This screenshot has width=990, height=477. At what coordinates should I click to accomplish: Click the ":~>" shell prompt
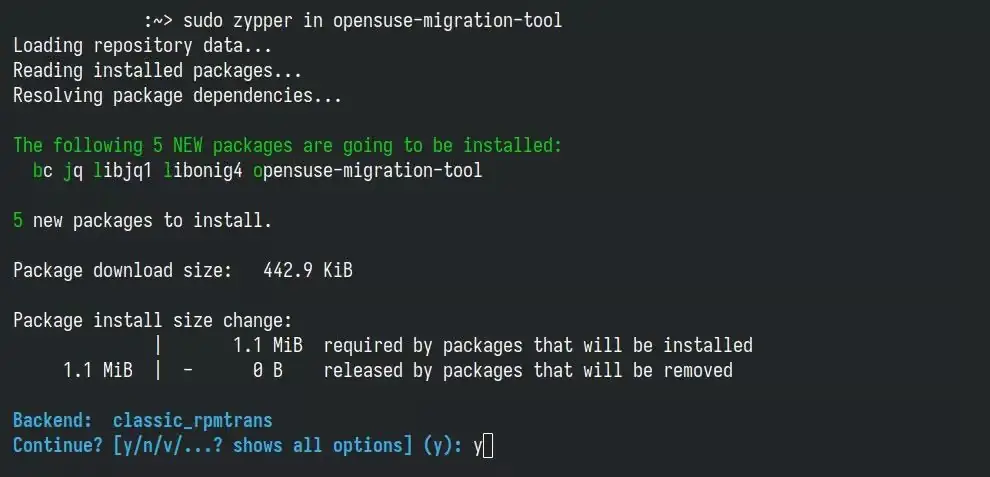point(157,21)
